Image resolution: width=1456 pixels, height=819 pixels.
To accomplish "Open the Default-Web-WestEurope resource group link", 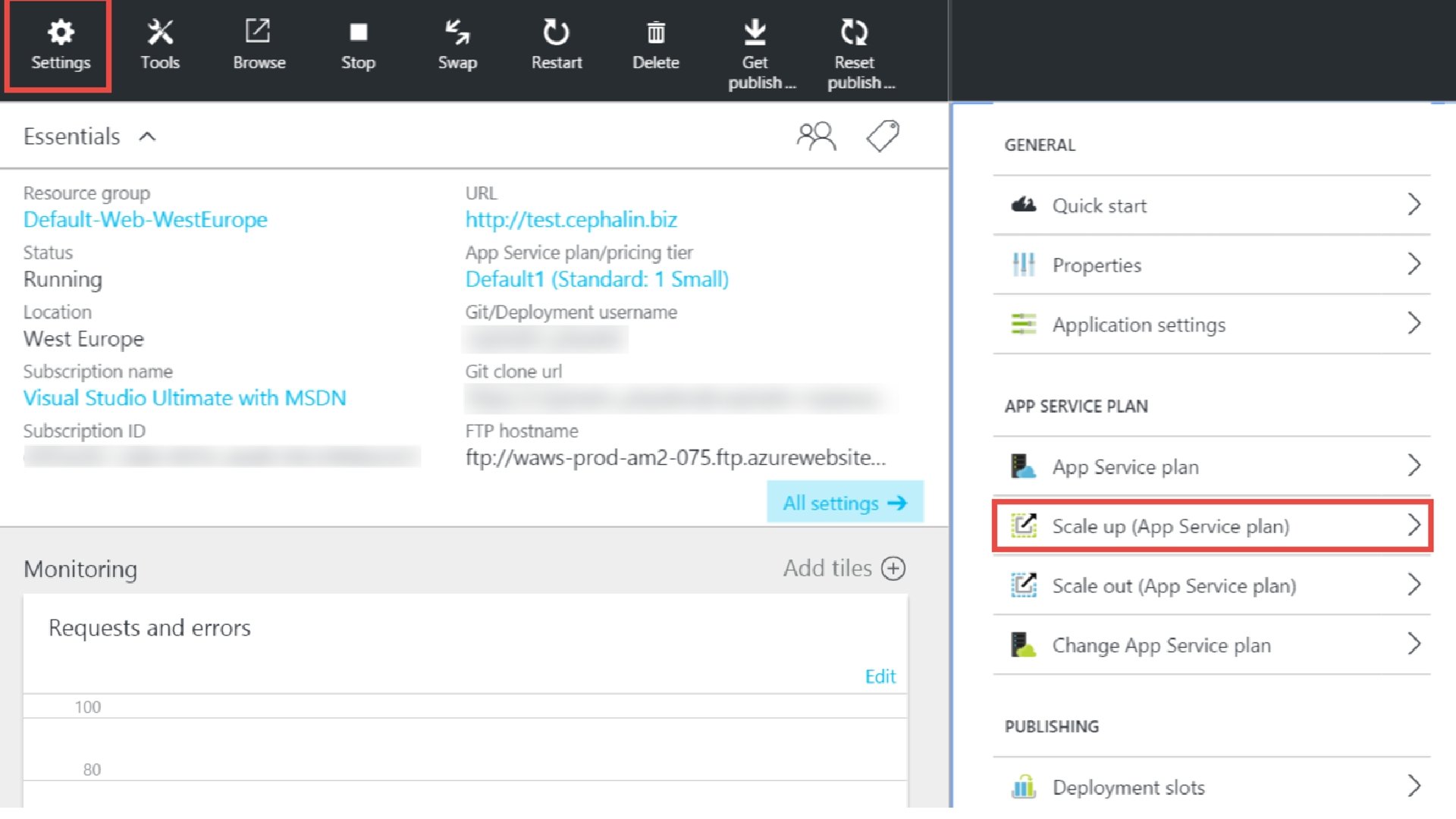I will point(146,220).
